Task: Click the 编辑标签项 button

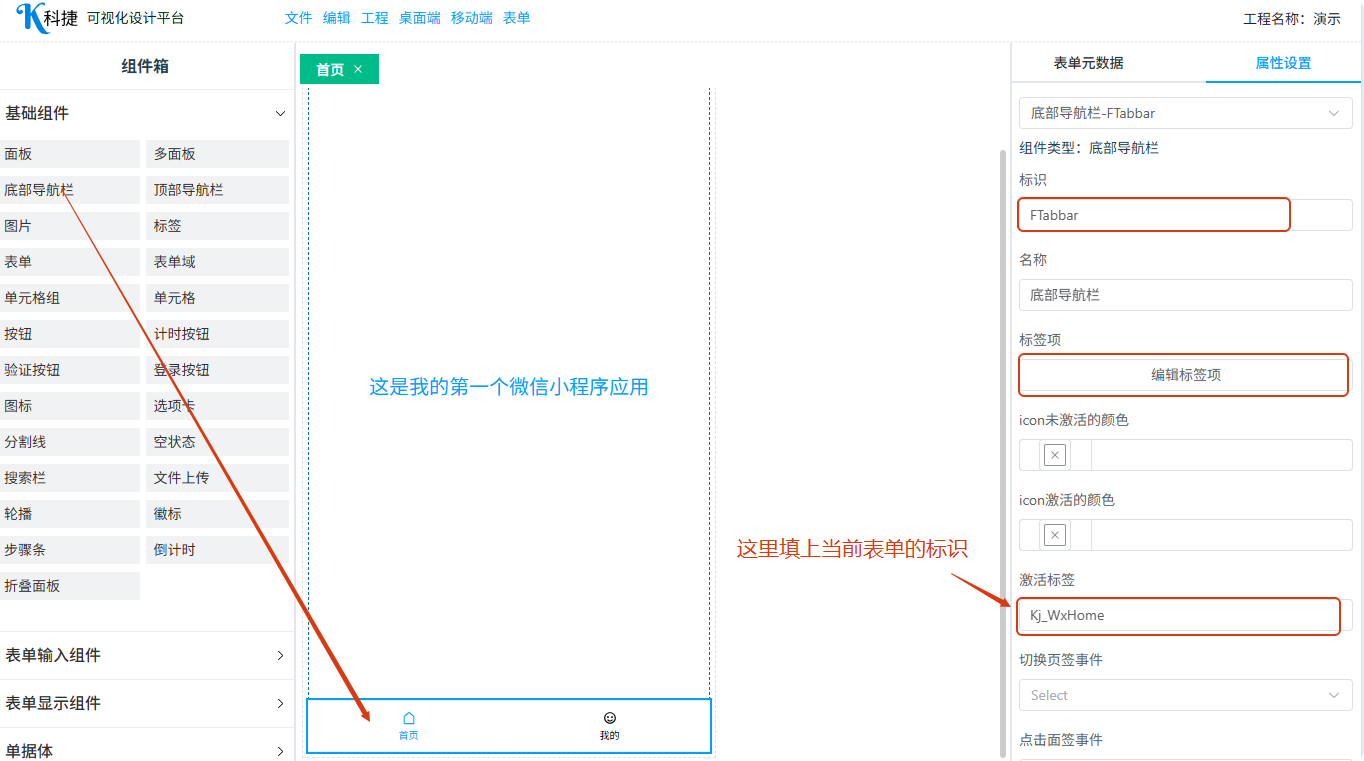Action: pos(1185,375)
